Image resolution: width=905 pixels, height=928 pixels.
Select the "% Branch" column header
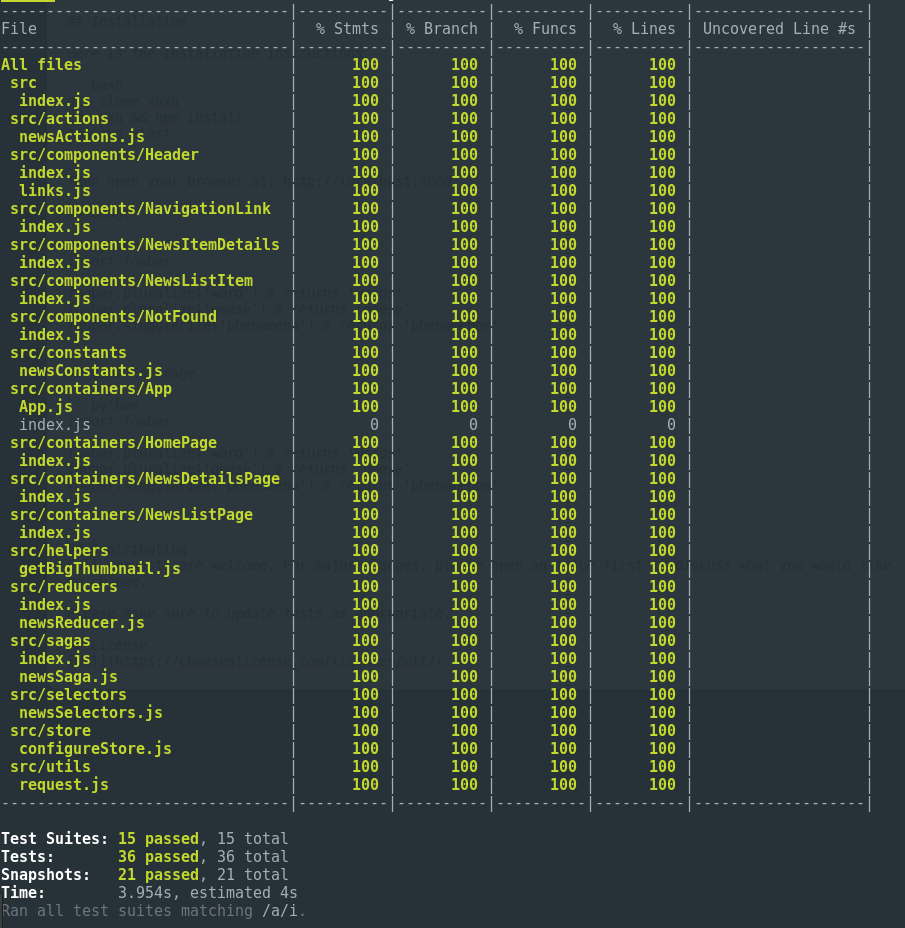441,29
